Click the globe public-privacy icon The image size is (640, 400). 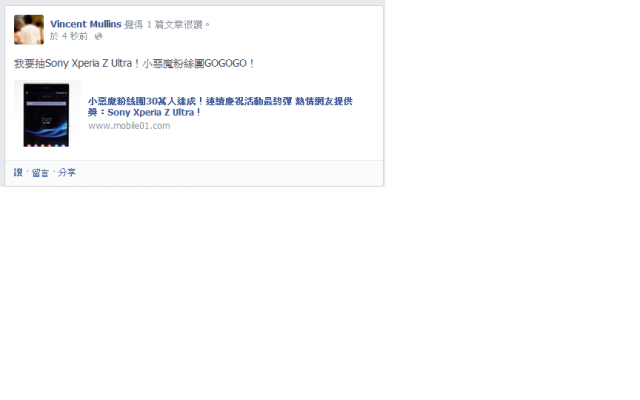tap(98, 36)
